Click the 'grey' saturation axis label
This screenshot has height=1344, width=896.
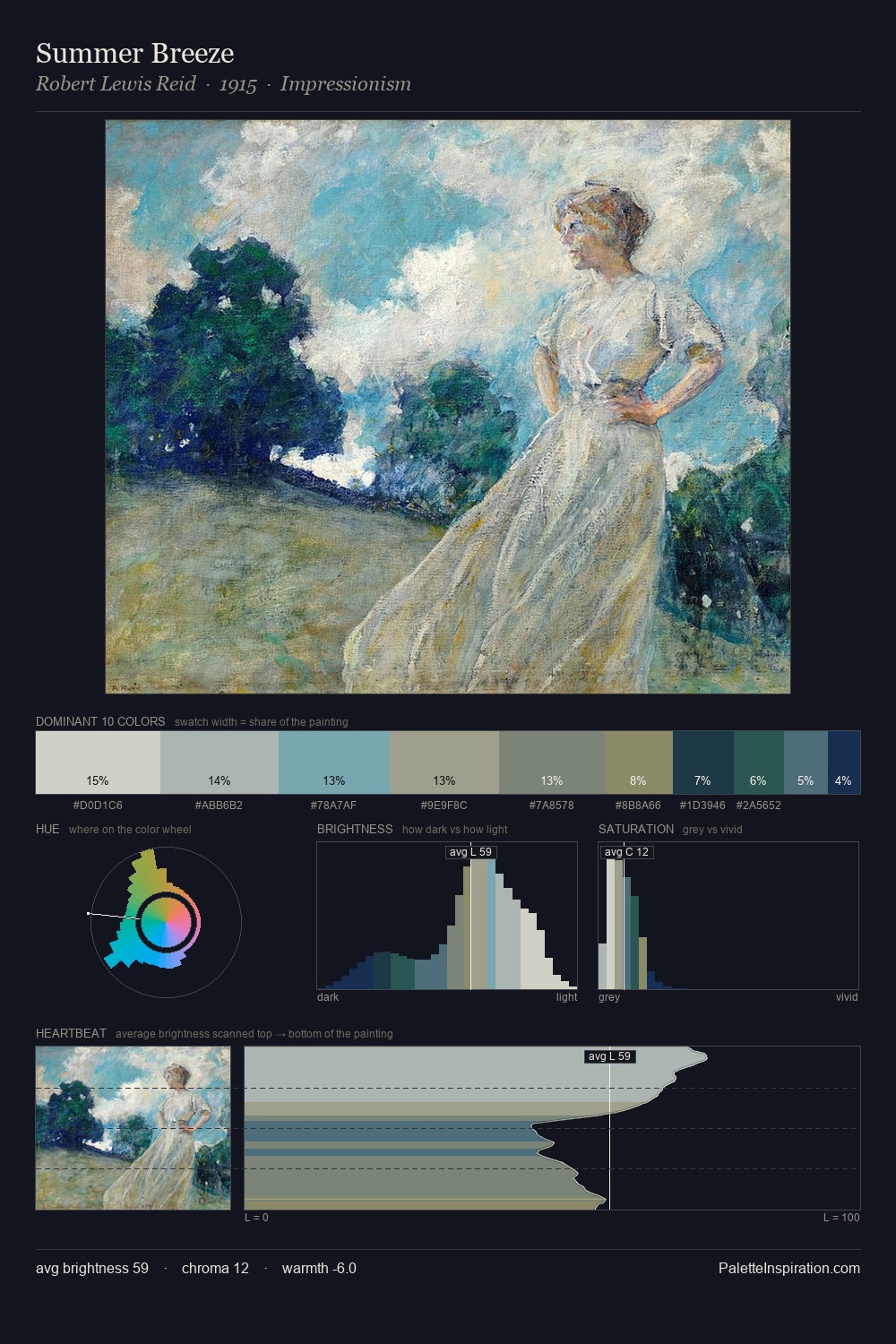click(x=609, y=996)
